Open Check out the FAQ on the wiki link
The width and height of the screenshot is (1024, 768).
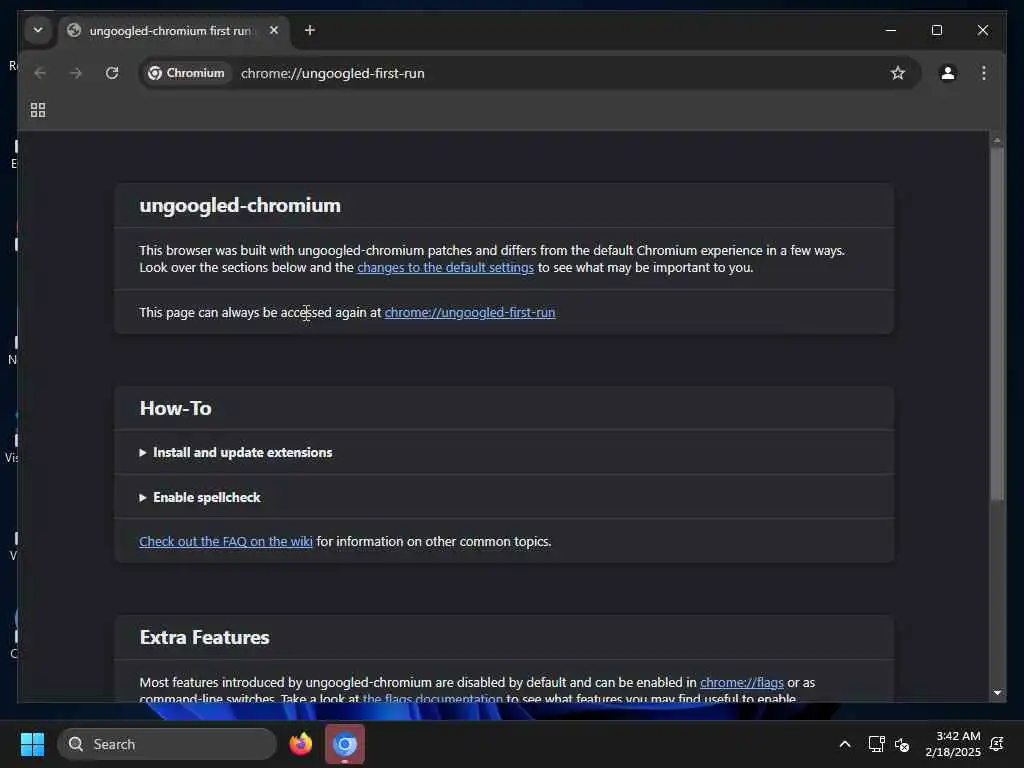[x=226, y=542]
